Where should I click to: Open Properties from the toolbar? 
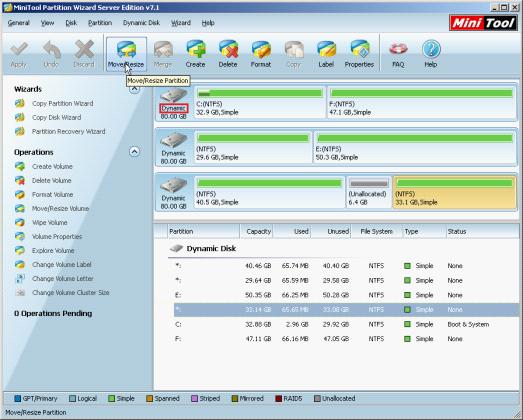(x=359, y=54)
